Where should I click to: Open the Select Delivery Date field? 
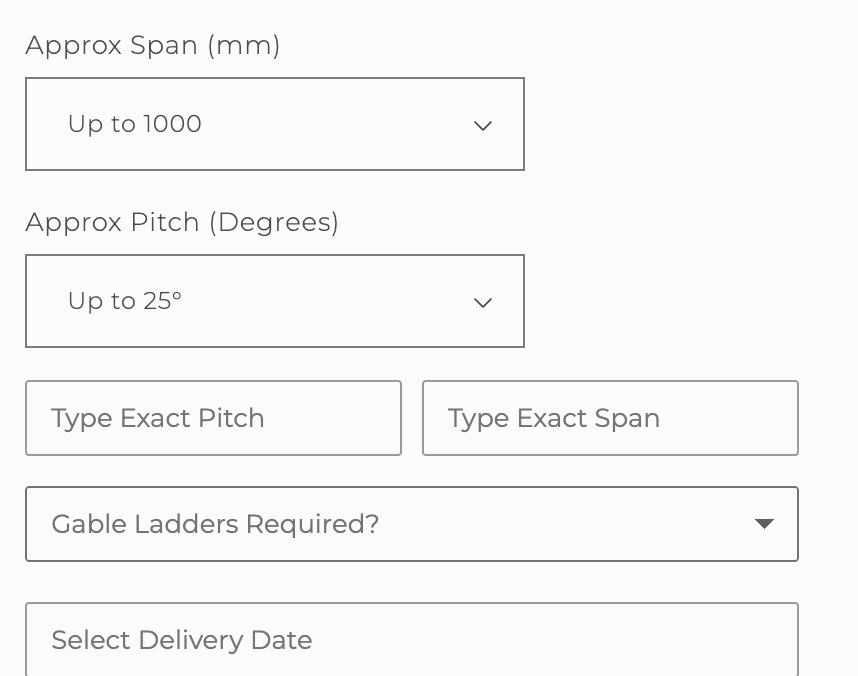(x=411, y=640)
